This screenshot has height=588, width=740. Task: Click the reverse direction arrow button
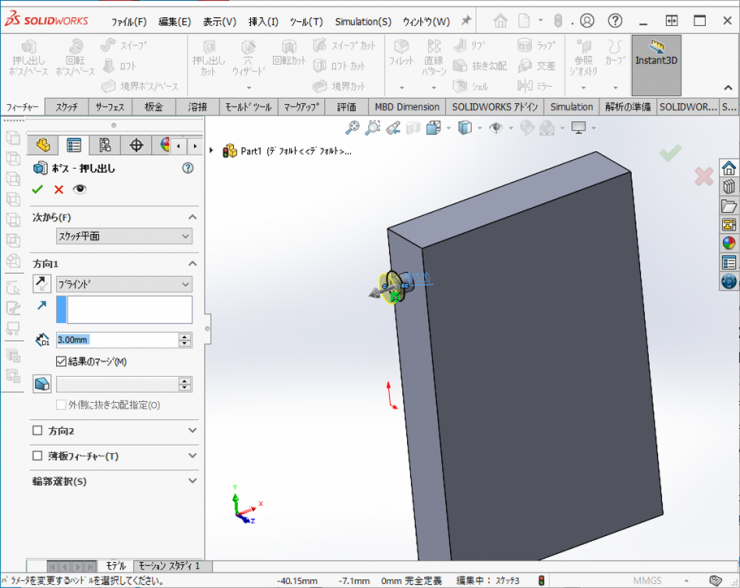coord(42,284)
